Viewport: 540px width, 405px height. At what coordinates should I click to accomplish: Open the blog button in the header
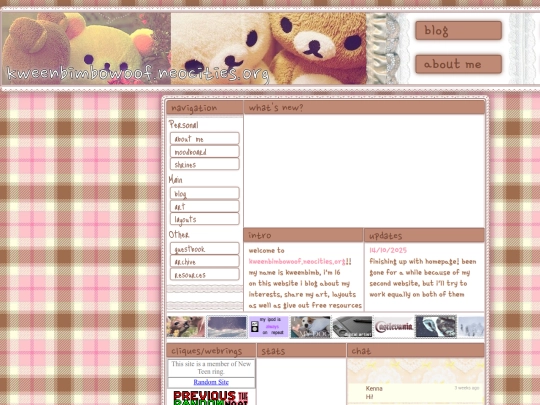[458, 31]
